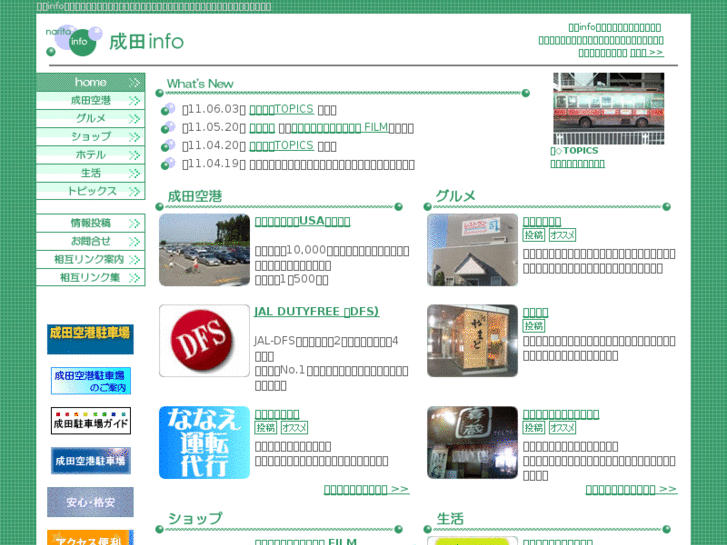Select the グルメ sidebar menu

(x=90, y=118)
